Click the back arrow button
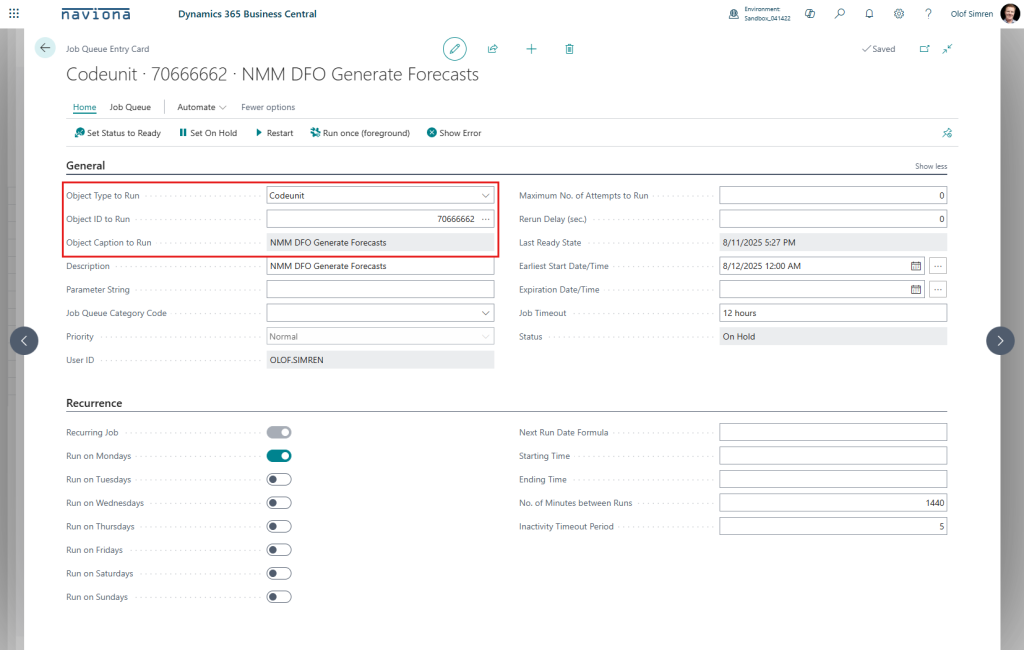Screen dimensions: 1024x650 tap(45, 48)
